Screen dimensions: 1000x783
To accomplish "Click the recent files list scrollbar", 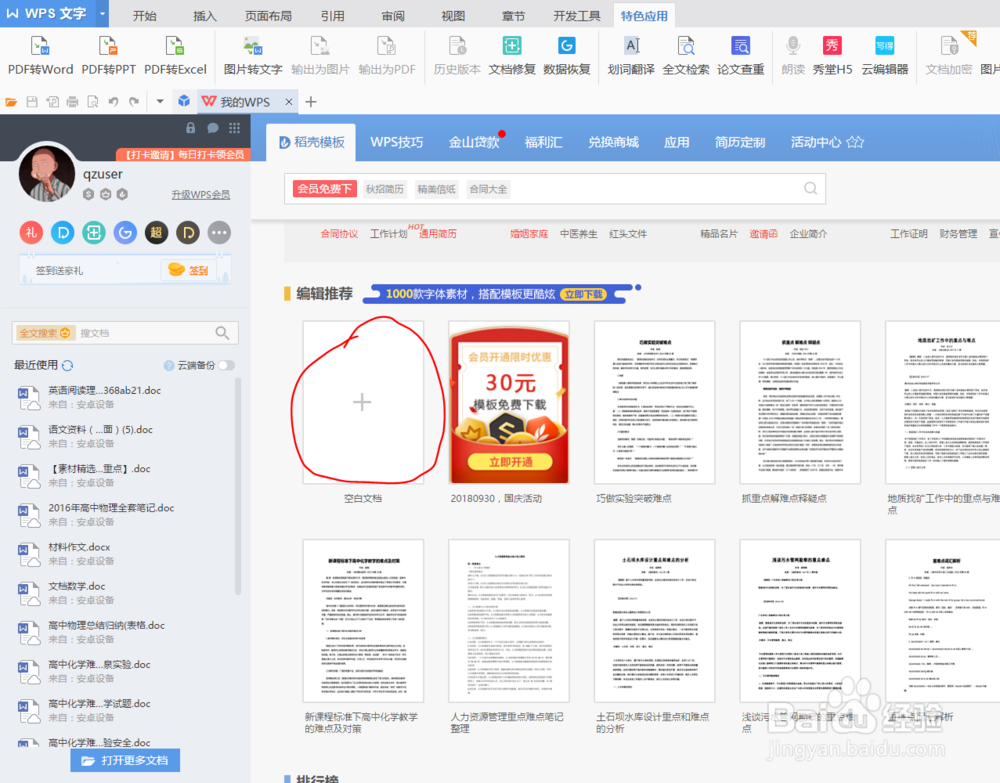I will 239,486.
